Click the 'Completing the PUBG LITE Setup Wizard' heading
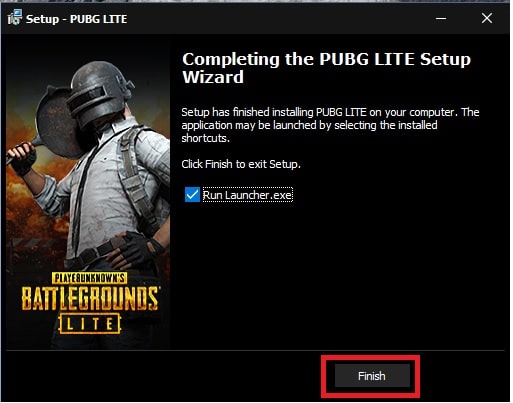The height and width of the screenshot is (403, 513). [328, 69]
